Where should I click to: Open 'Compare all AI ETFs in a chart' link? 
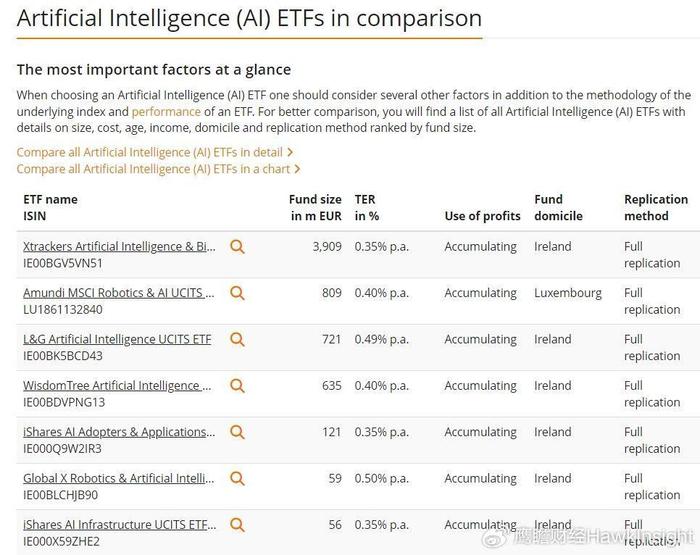(158, 169)
